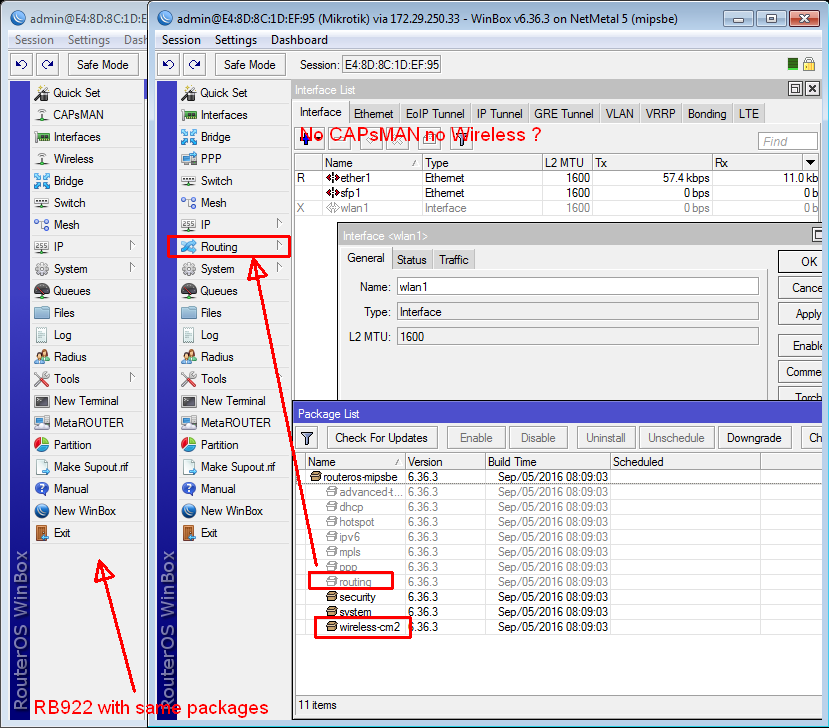
Task: Expand Routing submenu in right WinBox sidebar
Action: (279, 245)
